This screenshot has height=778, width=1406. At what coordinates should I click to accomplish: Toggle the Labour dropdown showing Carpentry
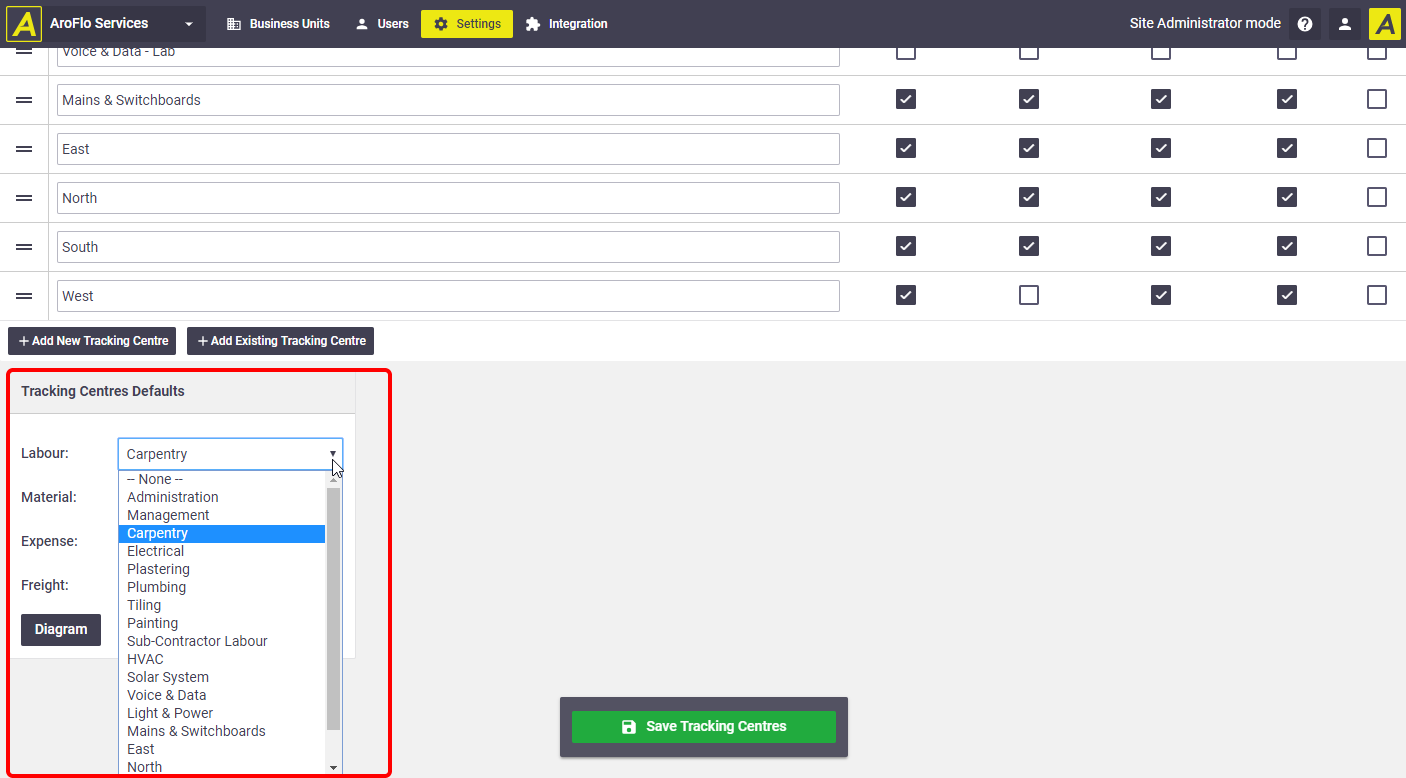click(x=230, y=454)
